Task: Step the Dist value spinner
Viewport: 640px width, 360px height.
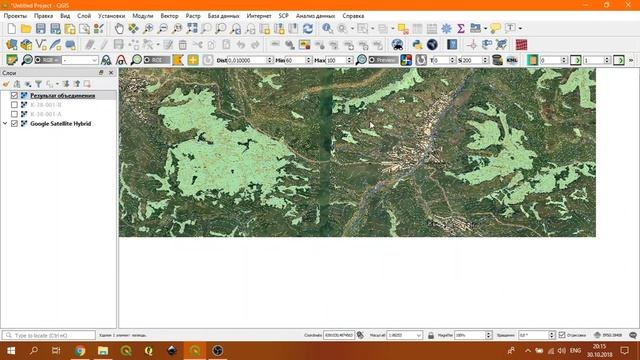Action: 269,60
